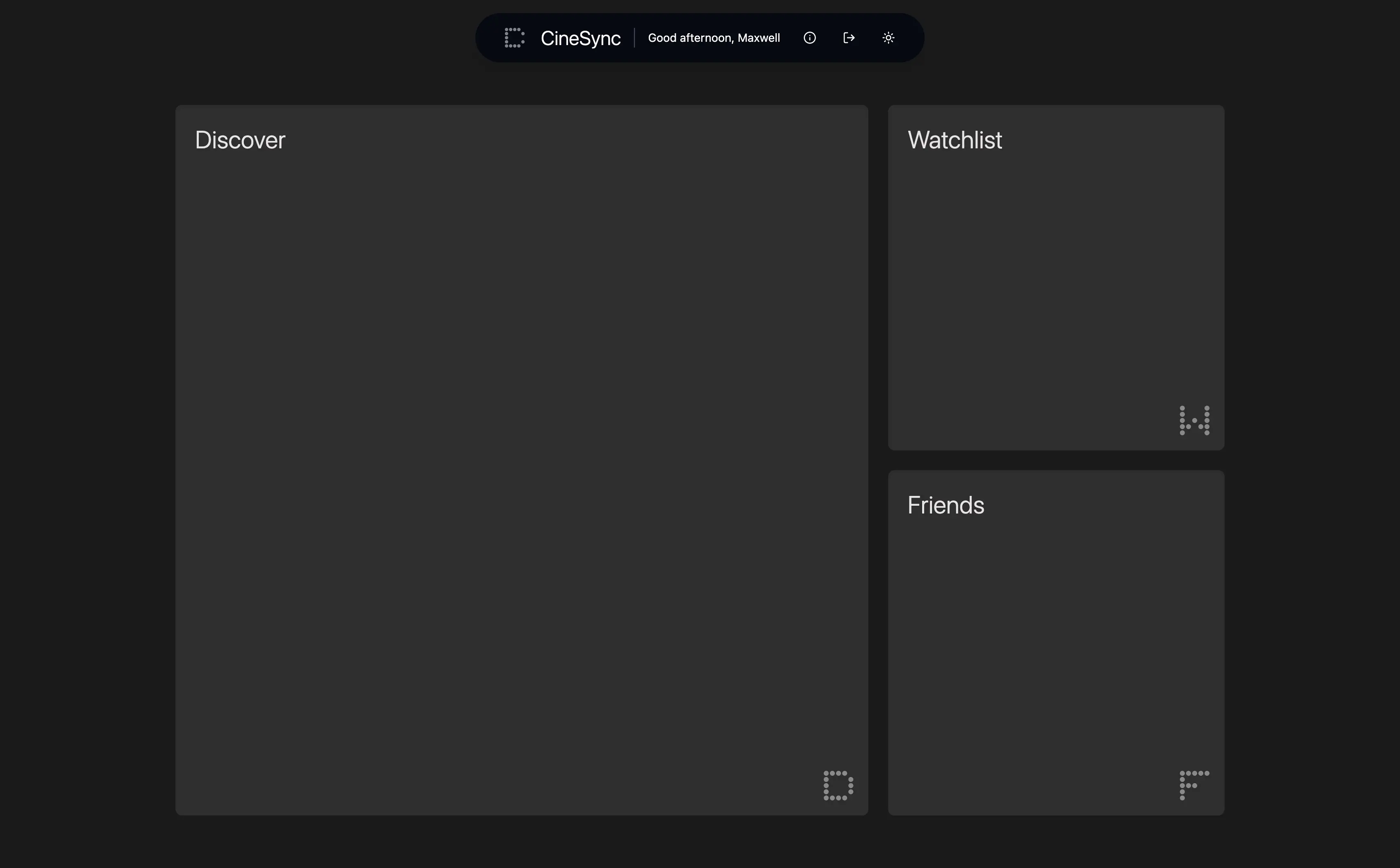Click the greeting text for Maxwell
Image resolution: width=1400 pixels, height=868 pixels.
(x=714, y=37)
